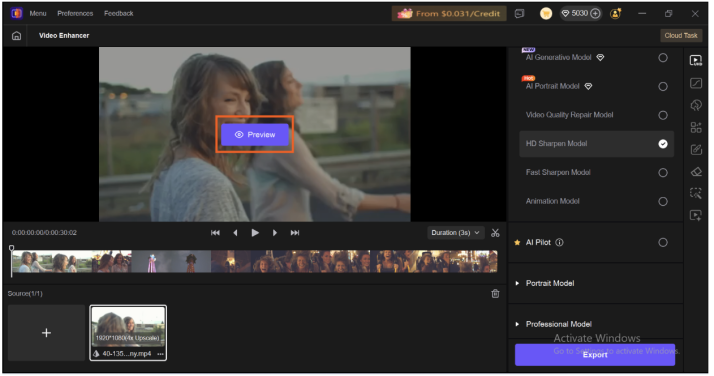Screen dimensions: 714x376
Task: Open the edit pencil sidebar tool
Action: click(696, 149)
